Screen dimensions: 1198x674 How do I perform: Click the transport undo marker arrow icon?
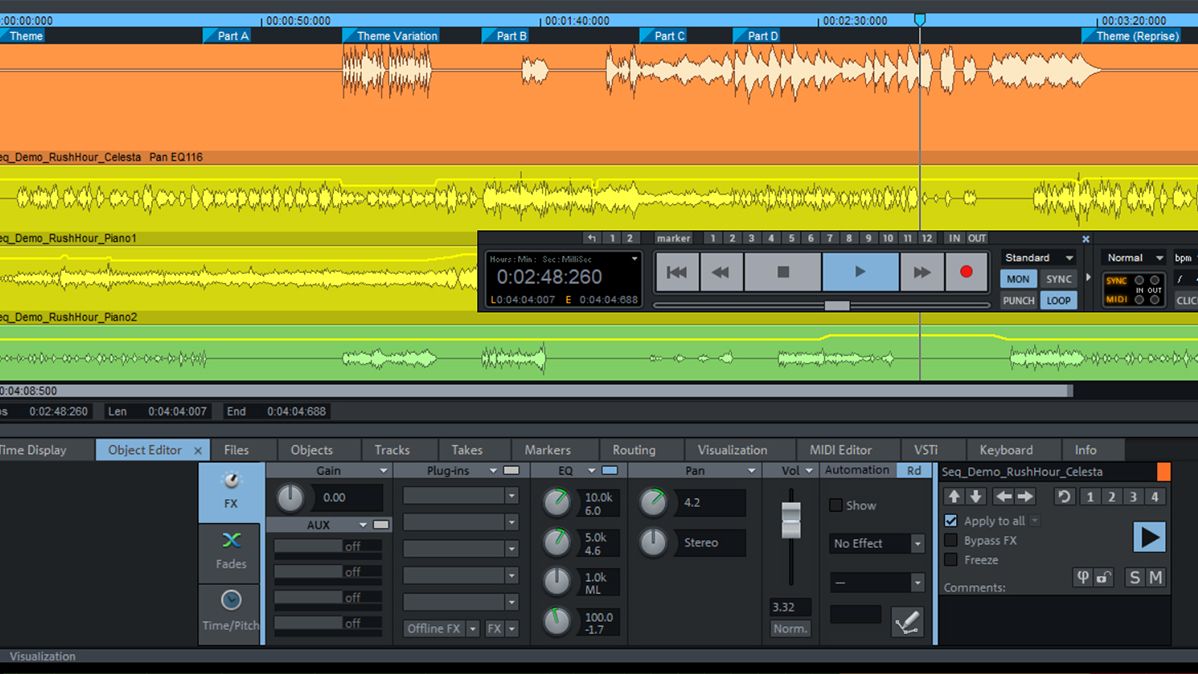[592, 238]
